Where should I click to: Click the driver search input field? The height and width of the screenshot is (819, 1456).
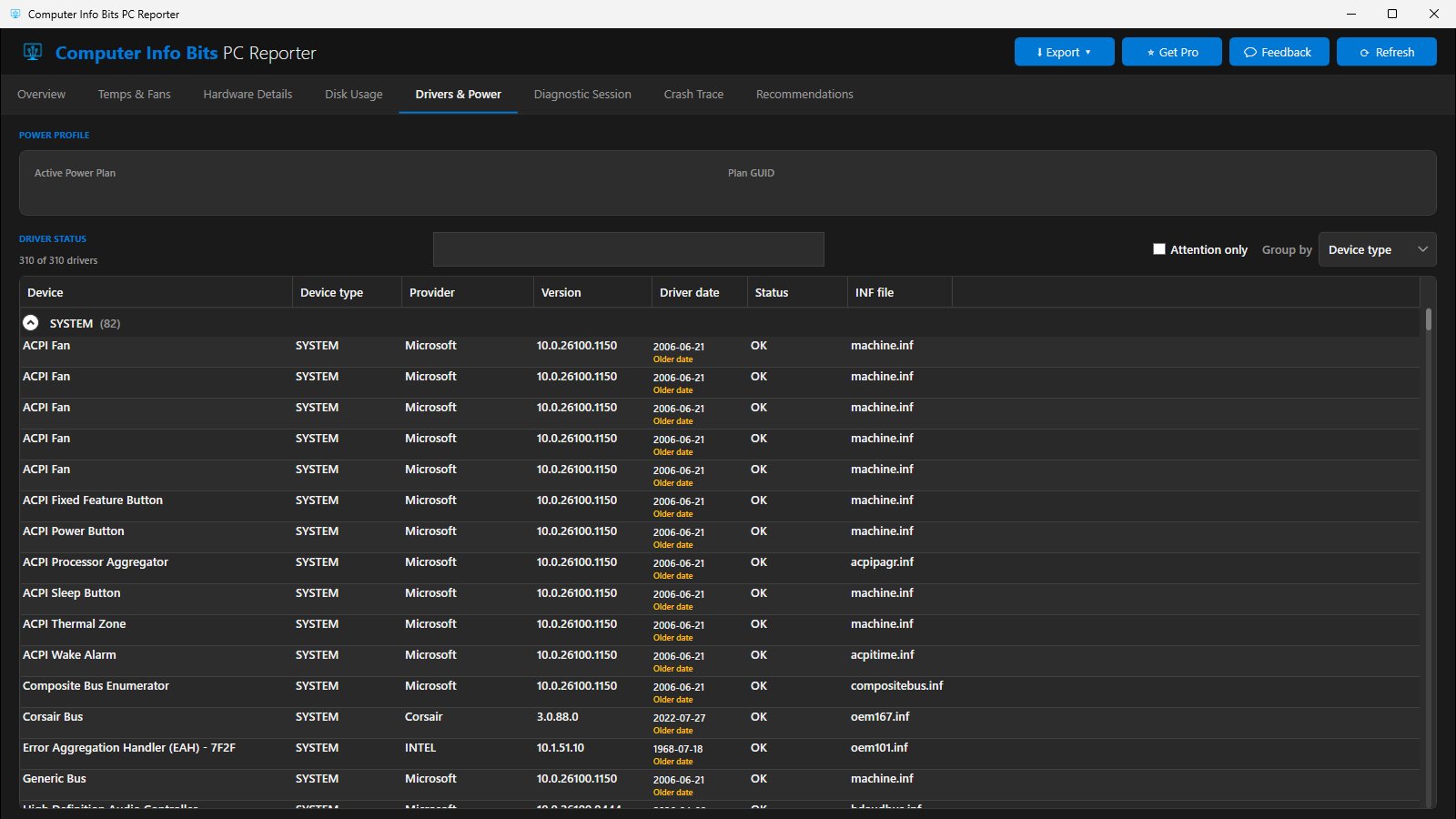(628, 249)
